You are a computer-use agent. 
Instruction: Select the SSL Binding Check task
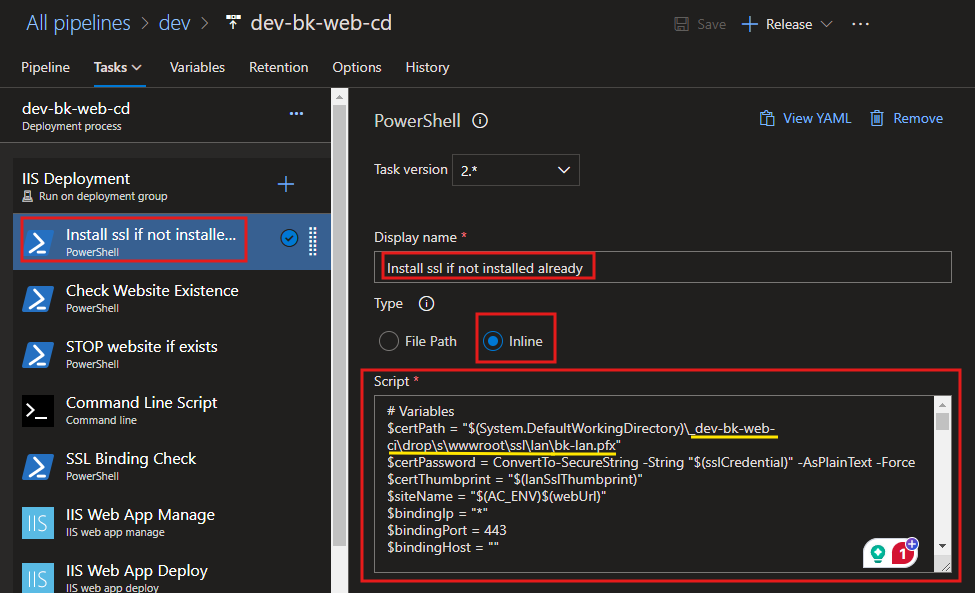172,466
